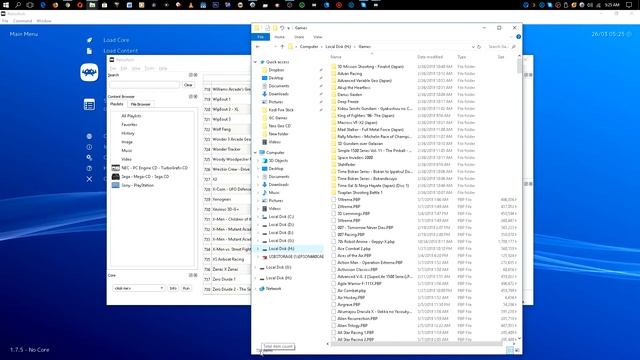
Task: Click the RetroArch playlist search field
Action: 144,85
